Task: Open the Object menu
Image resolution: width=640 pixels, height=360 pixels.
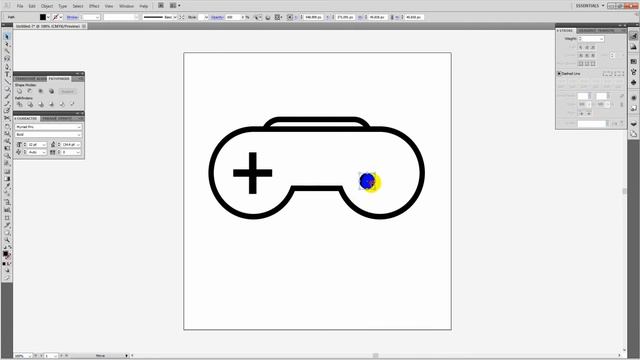Action: point(47,6)
